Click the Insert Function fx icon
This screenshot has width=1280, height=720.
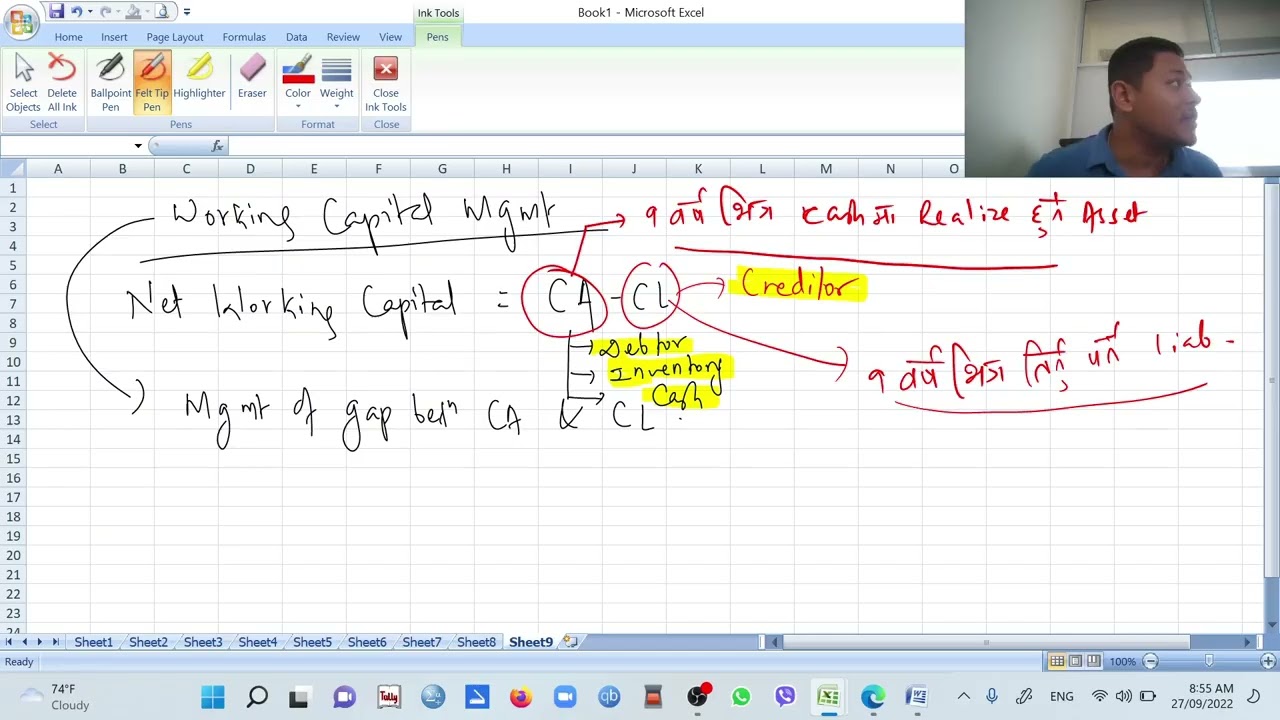point(217,146)
